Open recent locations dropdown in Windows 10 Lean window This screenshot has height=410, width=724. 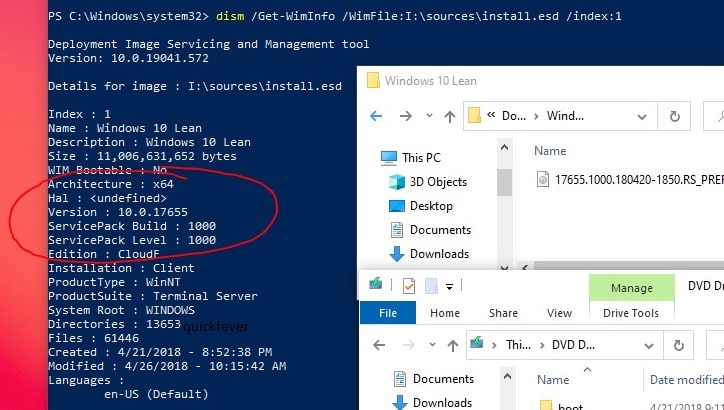pos(429,115)
